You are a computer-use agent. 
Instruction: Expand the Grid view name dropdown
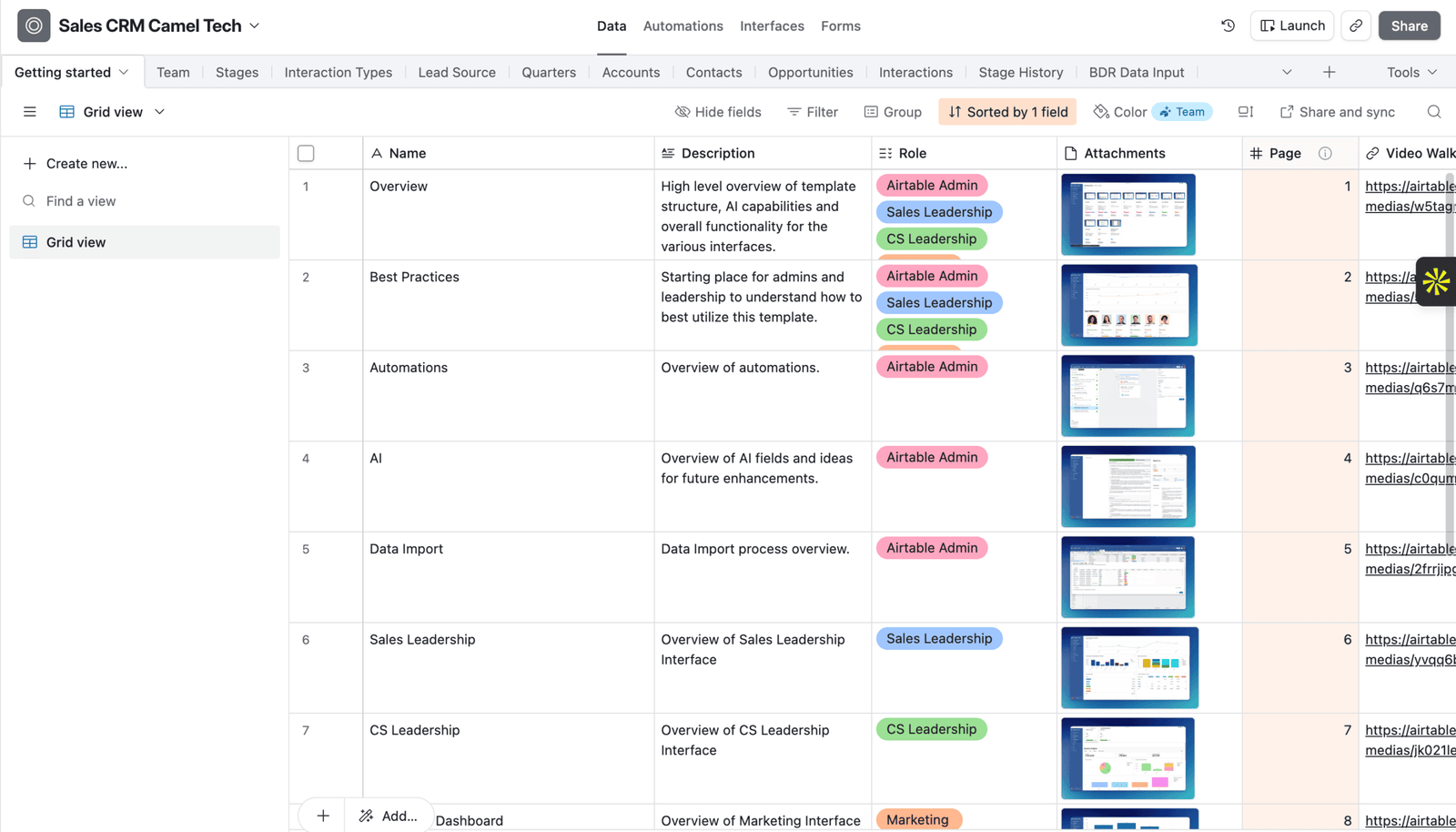pos(159,112)
